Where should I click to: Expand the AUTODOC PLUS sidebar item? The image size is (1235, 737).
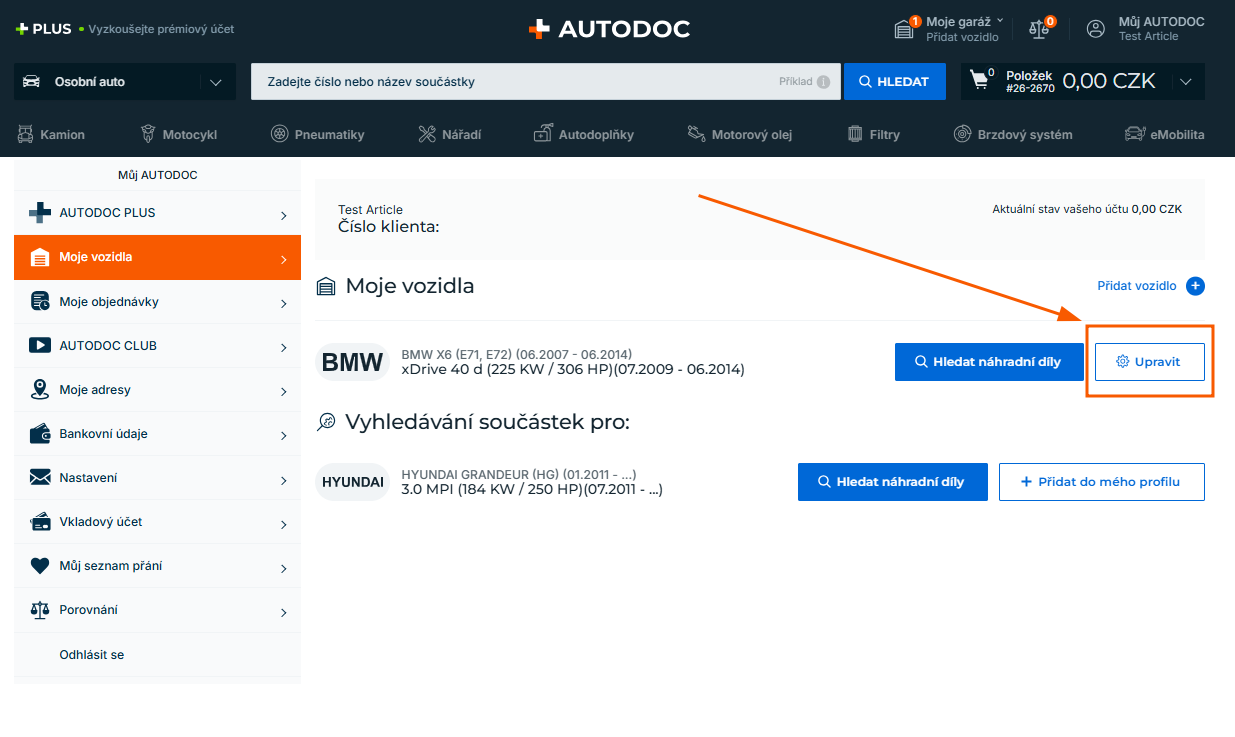click(157, 213)
